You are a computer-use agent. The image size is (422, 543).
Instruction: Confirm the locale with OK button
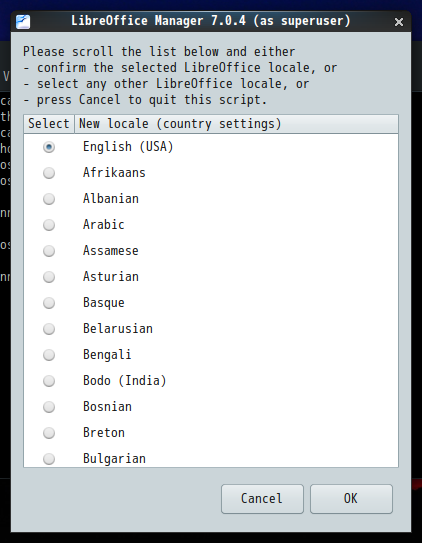351,499
